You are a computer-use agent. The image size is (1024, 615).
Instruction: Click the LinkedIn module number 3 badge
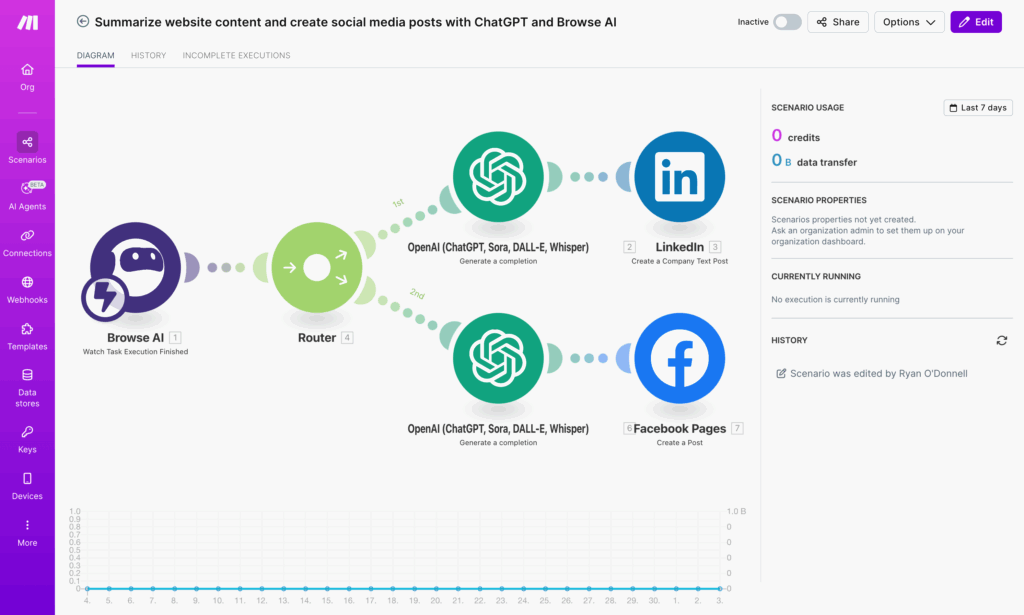[715, 247]
